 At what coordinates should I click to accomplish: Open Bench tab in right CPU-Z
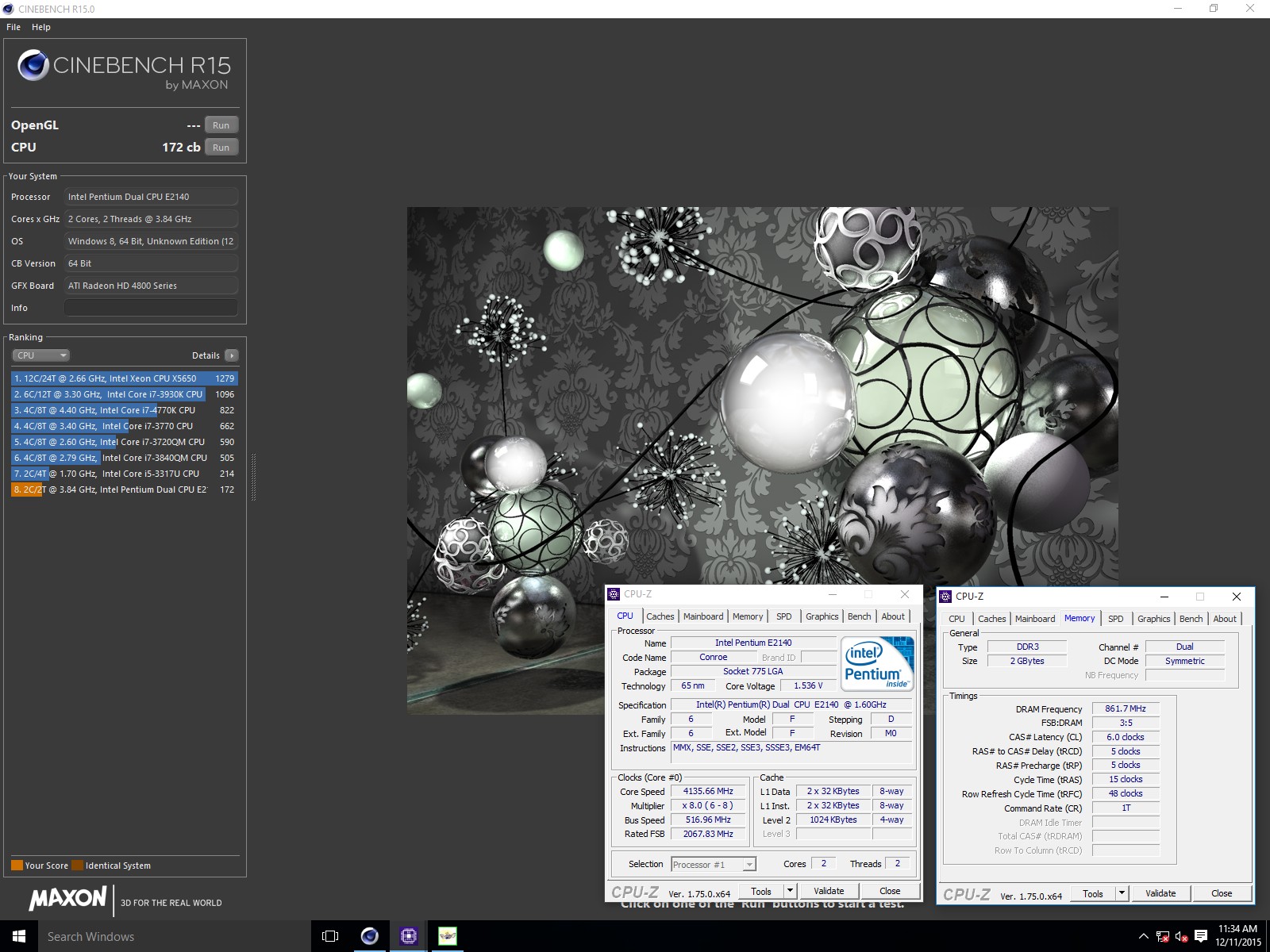pos(1191,619)
